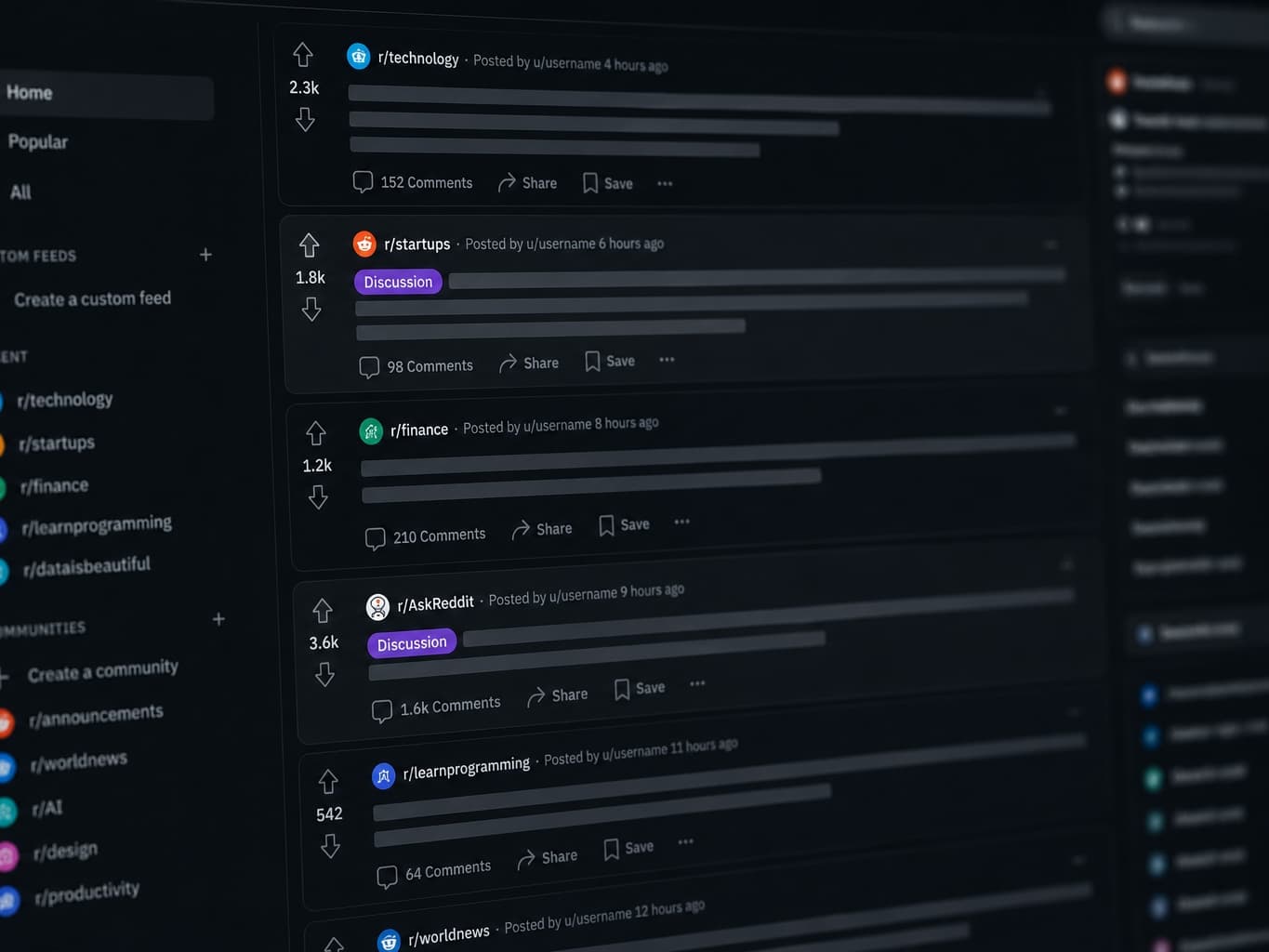Viewport: 1269px width, 952px height.
Task: Downvote the r/startups post
Action: (311, 310)
